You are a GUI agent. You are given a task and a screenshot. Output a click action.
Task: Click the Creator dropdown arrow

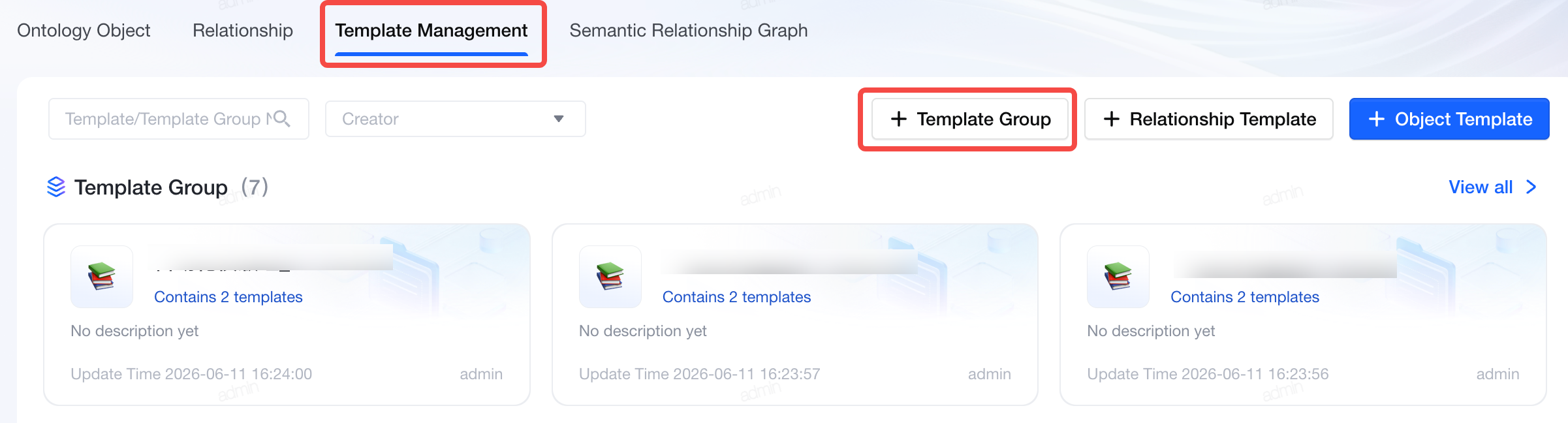tap(559, 119)
